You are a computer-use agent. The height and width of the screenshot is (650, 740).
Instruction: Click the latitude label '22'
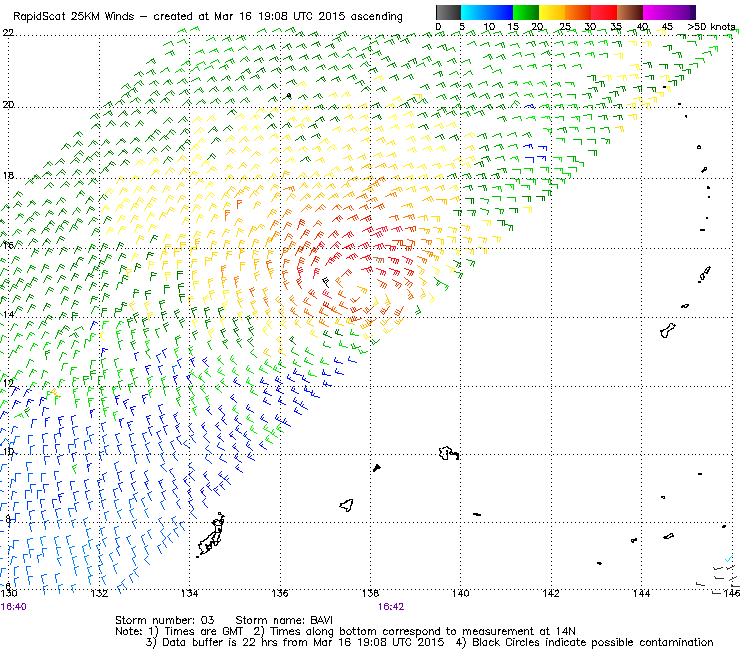[8, 33]
